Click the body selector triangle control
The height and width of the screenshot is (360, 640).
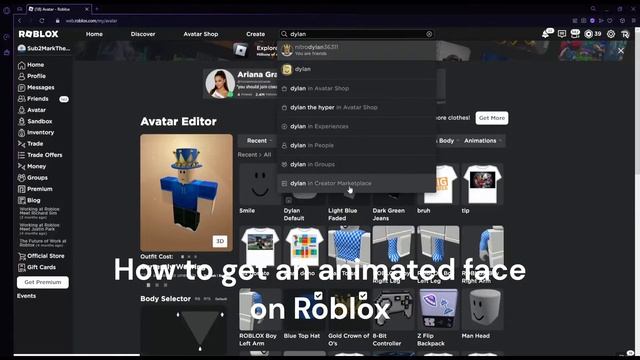(x=200, y=330)
